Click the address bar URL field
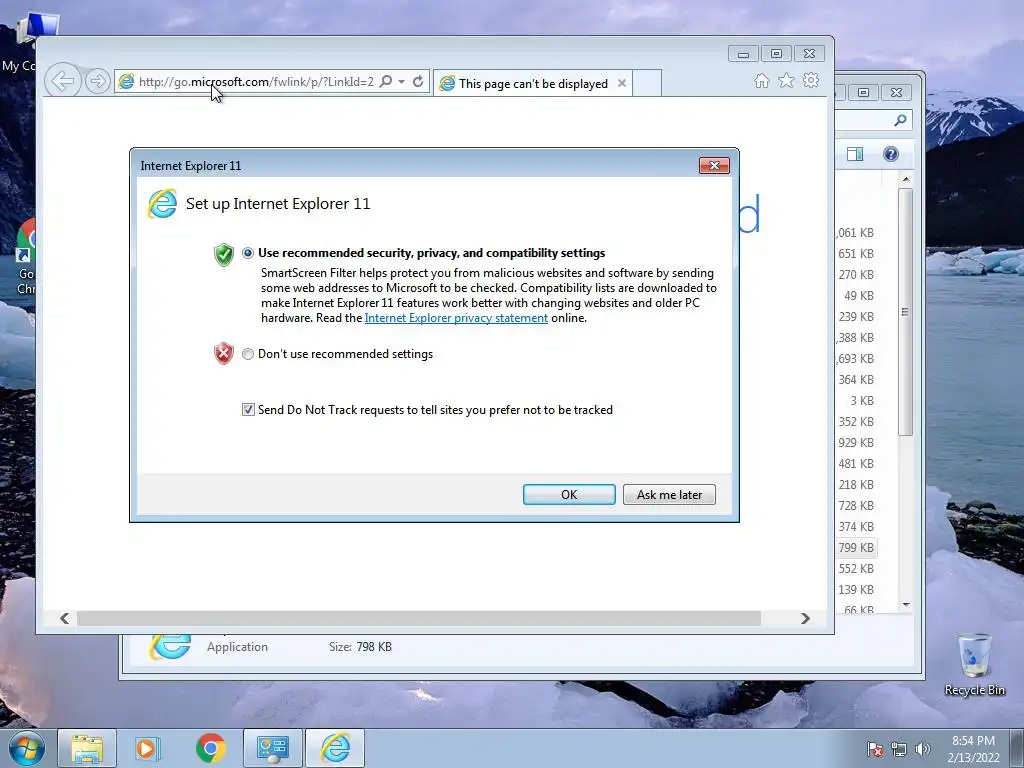This screenshot has width=1024, height=768. 256,82
